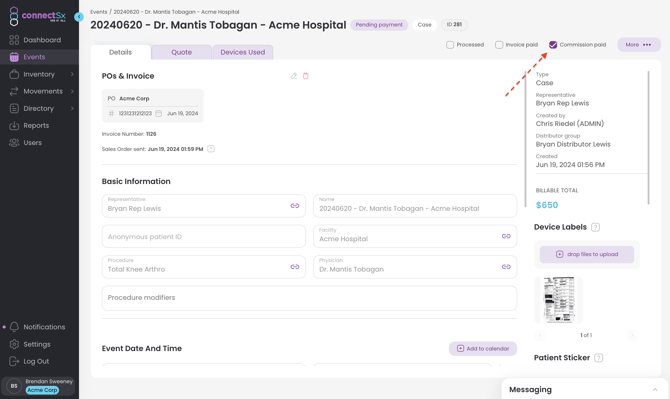Screen dimensions: 670x399
Task: Click drop files to upload button
Action: 587,254
